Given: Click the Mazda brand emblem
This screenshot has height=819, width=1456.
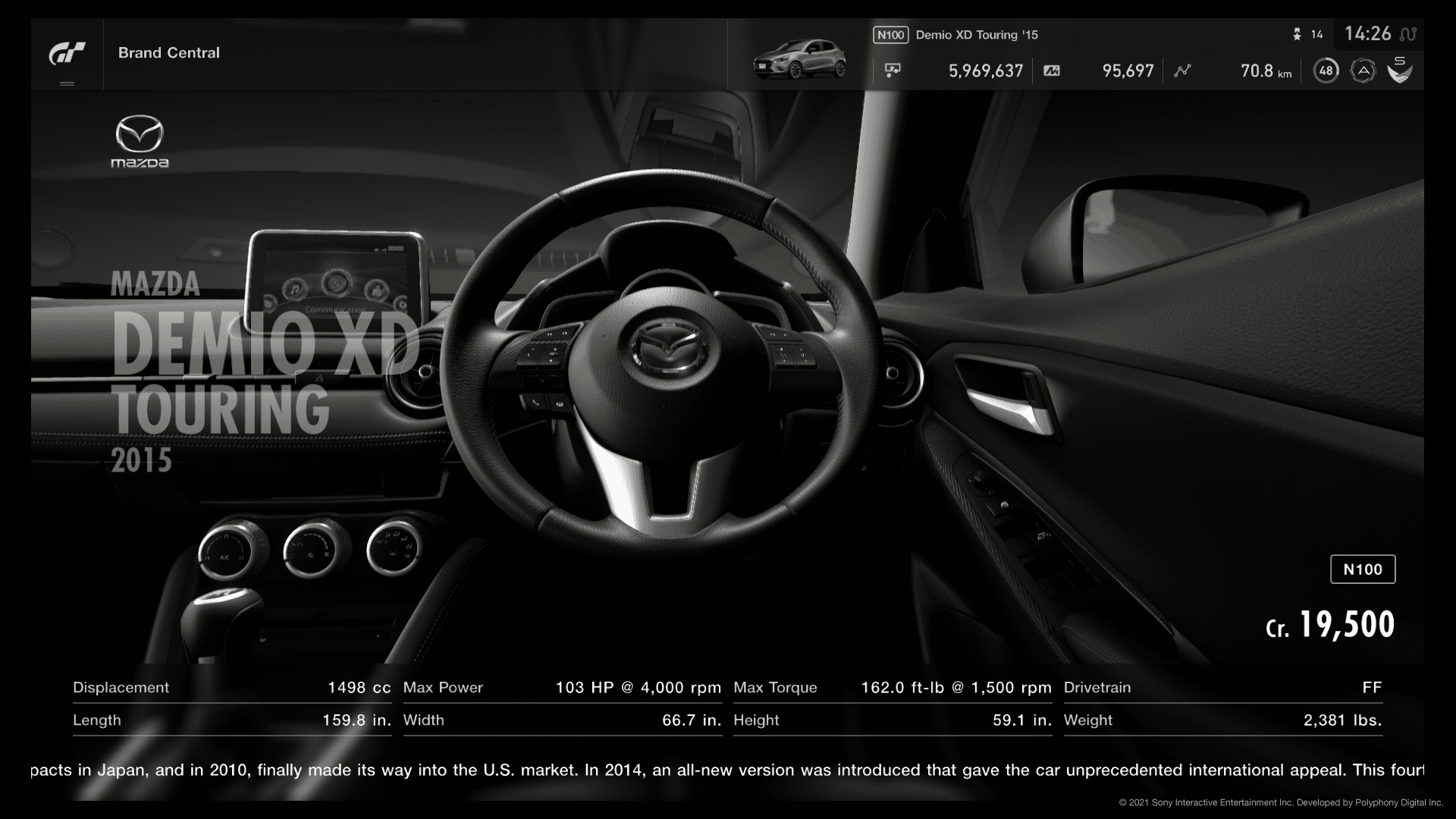Looking at the screenshot, I should [x=140, y=142].
